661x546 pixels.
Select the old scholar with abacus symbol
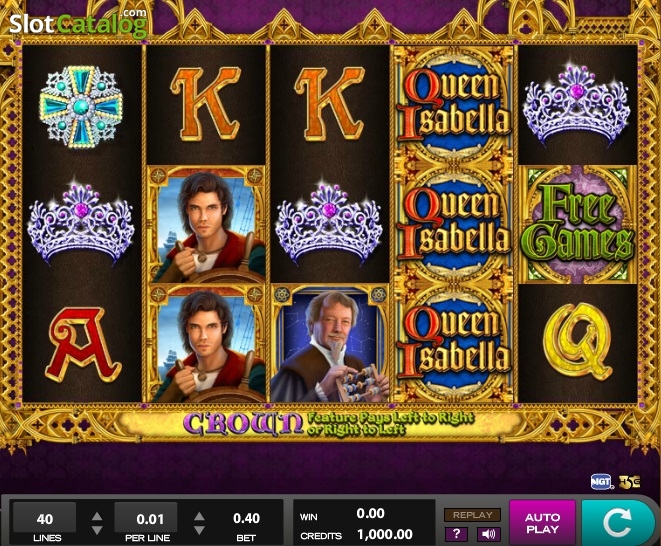[330, 343]
